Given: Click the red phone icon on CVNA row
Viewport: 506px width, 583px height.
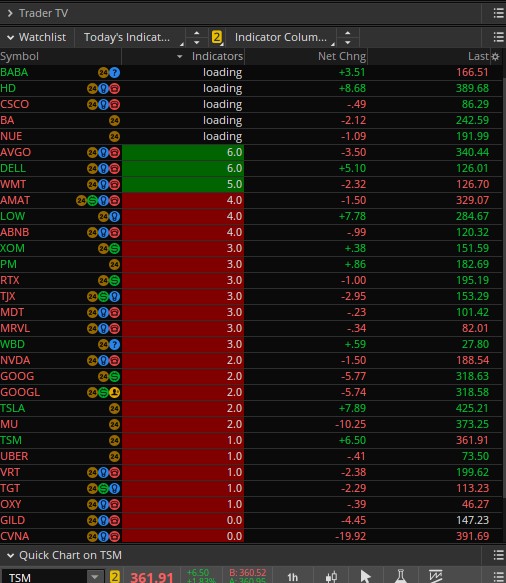Looking at the screenshot, I should 115,537.
